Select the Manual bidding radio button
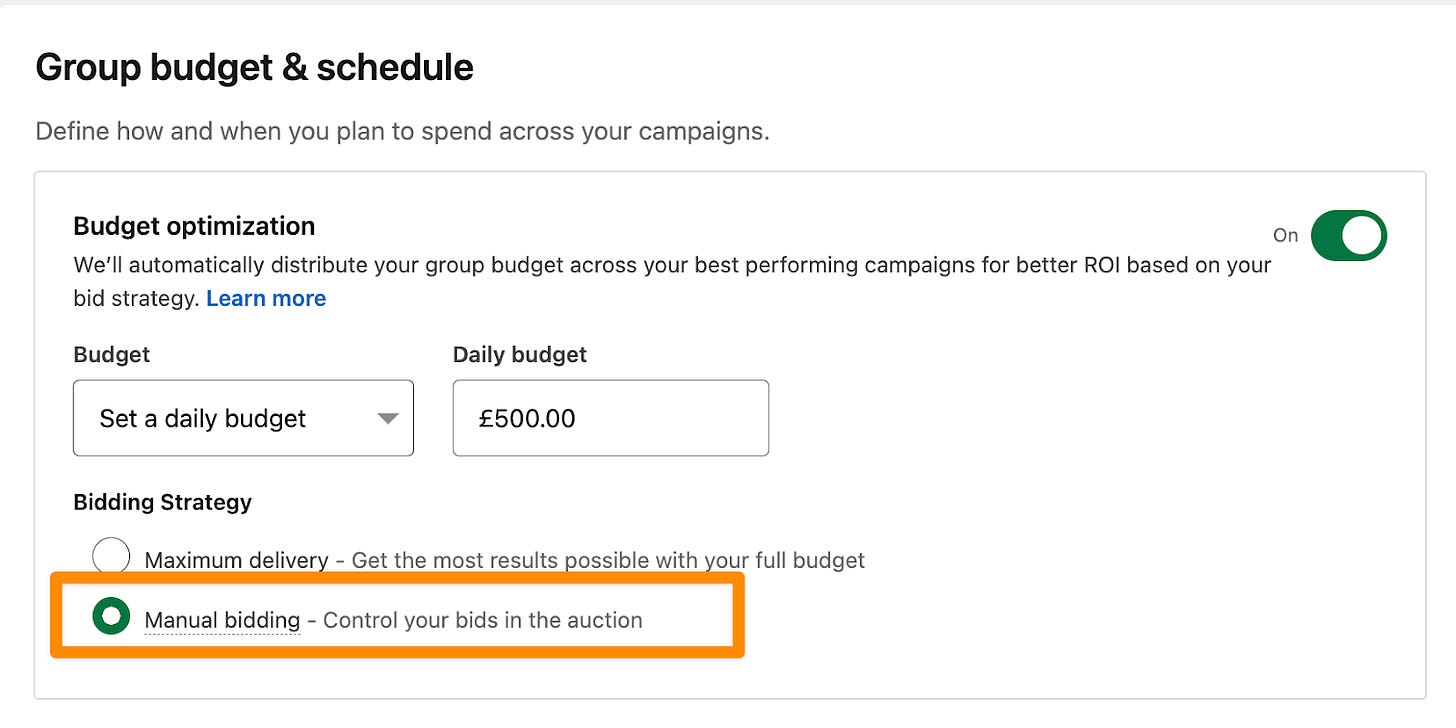 [111, 618]
